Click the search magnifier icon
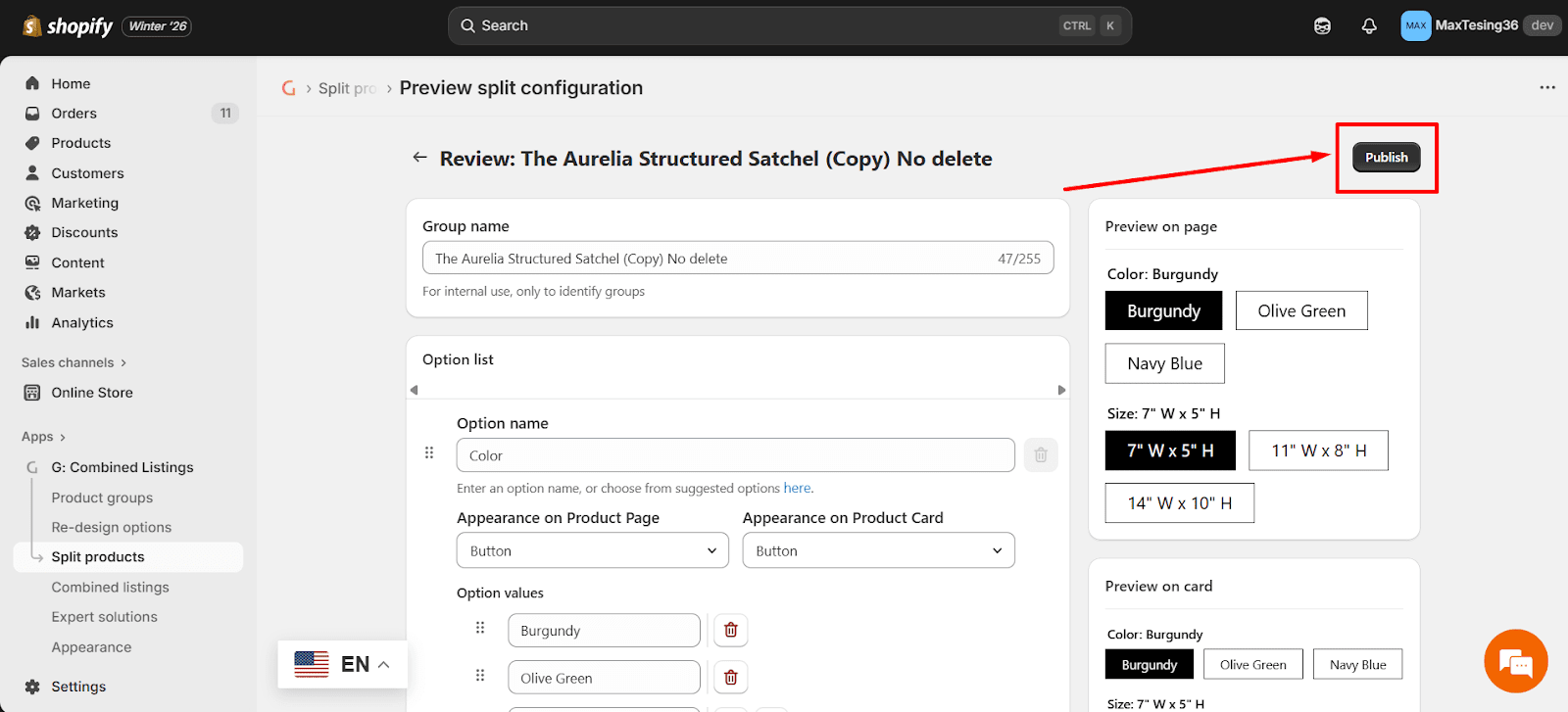The width and height of the screenshot is (1568, 712). (468, 25)
